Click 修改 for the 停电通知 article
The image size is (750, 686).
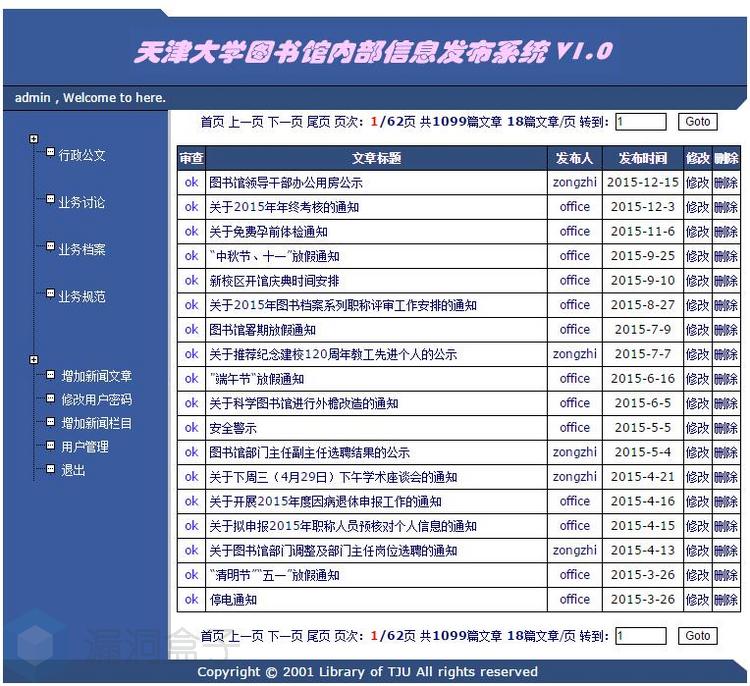(x=697, y=600)
